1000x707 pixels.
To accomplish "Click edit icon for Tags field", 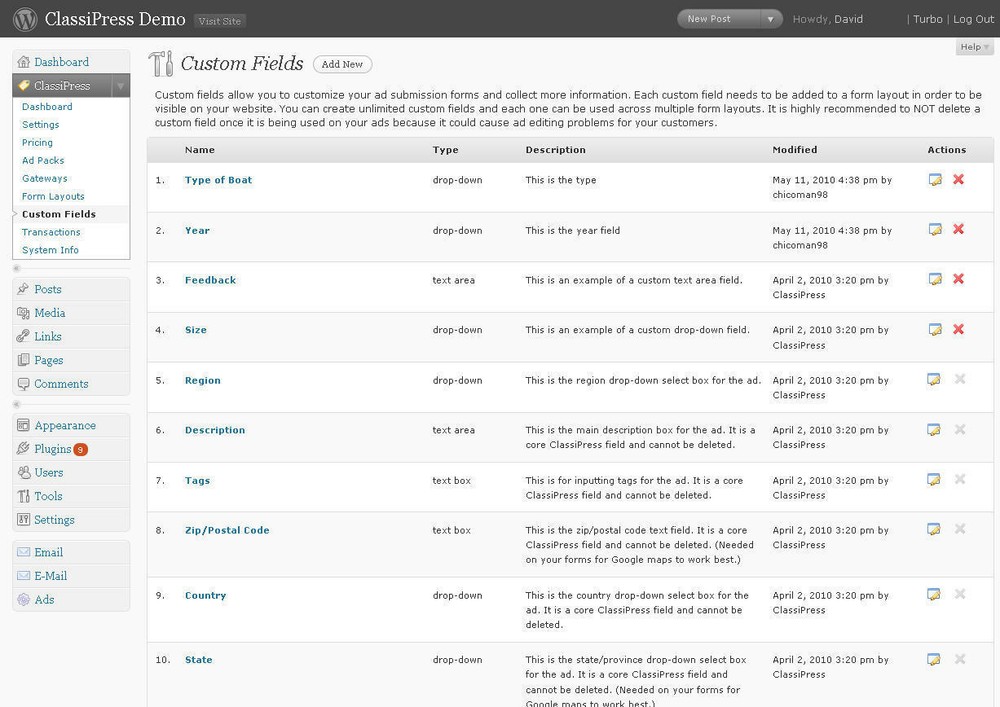I will pos(934,479).
